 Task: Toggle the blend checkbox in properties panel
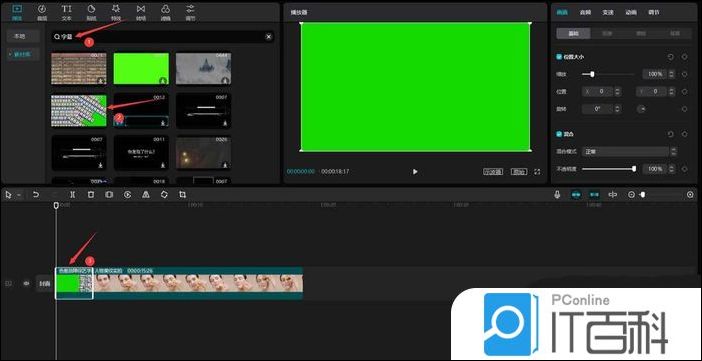coord(559,134)
